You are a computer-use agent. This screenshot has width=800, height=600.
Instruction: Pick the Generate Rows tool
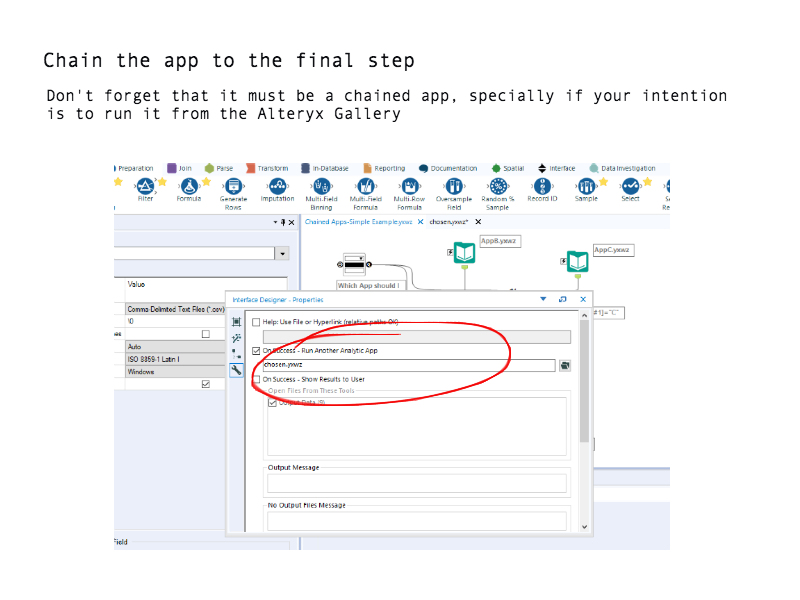coord(233,187)
